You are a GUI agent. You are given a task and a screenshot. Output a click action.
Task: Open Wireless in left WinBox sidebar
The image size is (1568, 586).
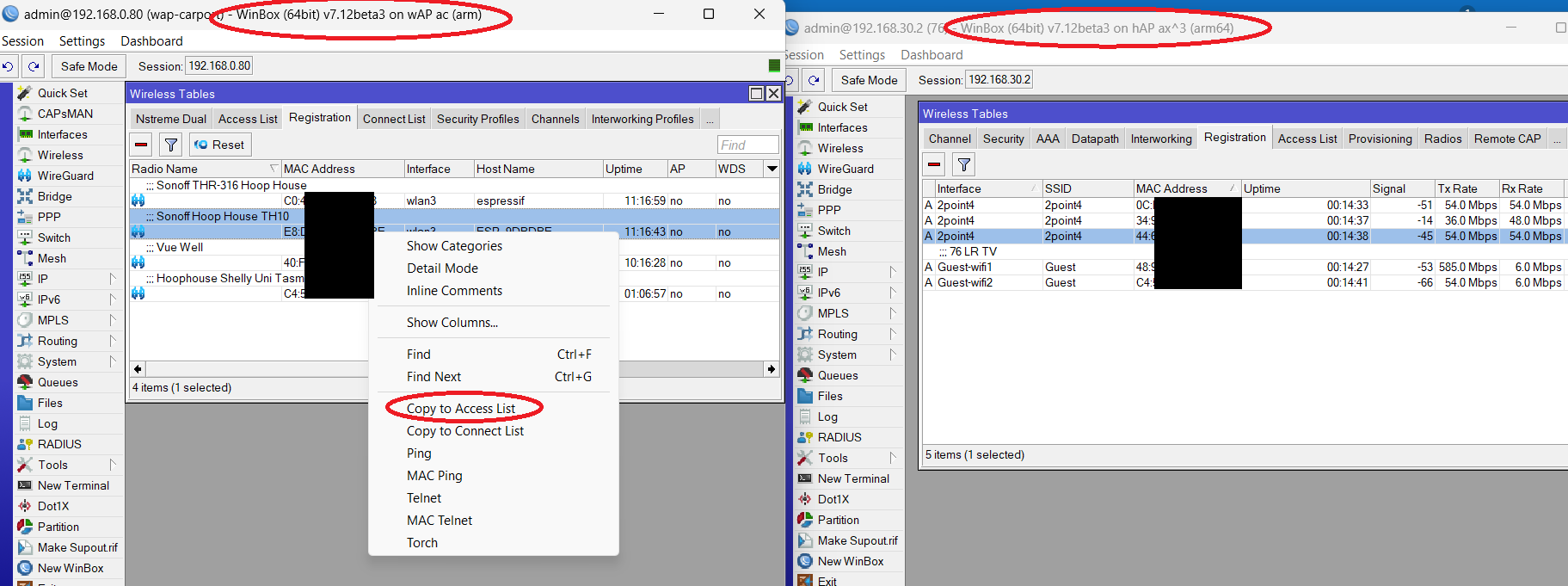coord(60,155)
